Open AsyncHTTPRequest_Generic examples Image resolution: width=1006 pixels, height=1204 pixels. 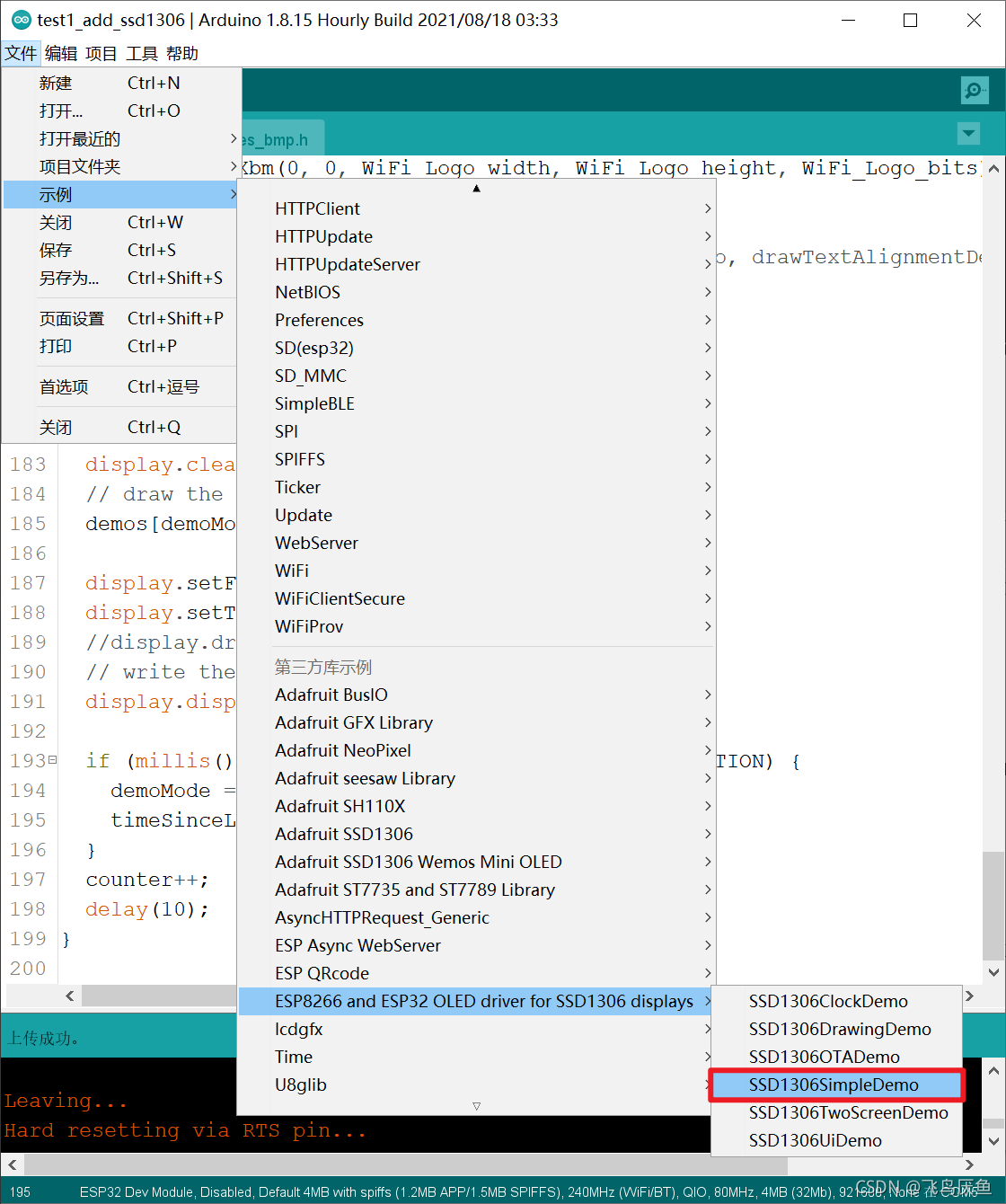pyautogui.click(x=476, y=917)
